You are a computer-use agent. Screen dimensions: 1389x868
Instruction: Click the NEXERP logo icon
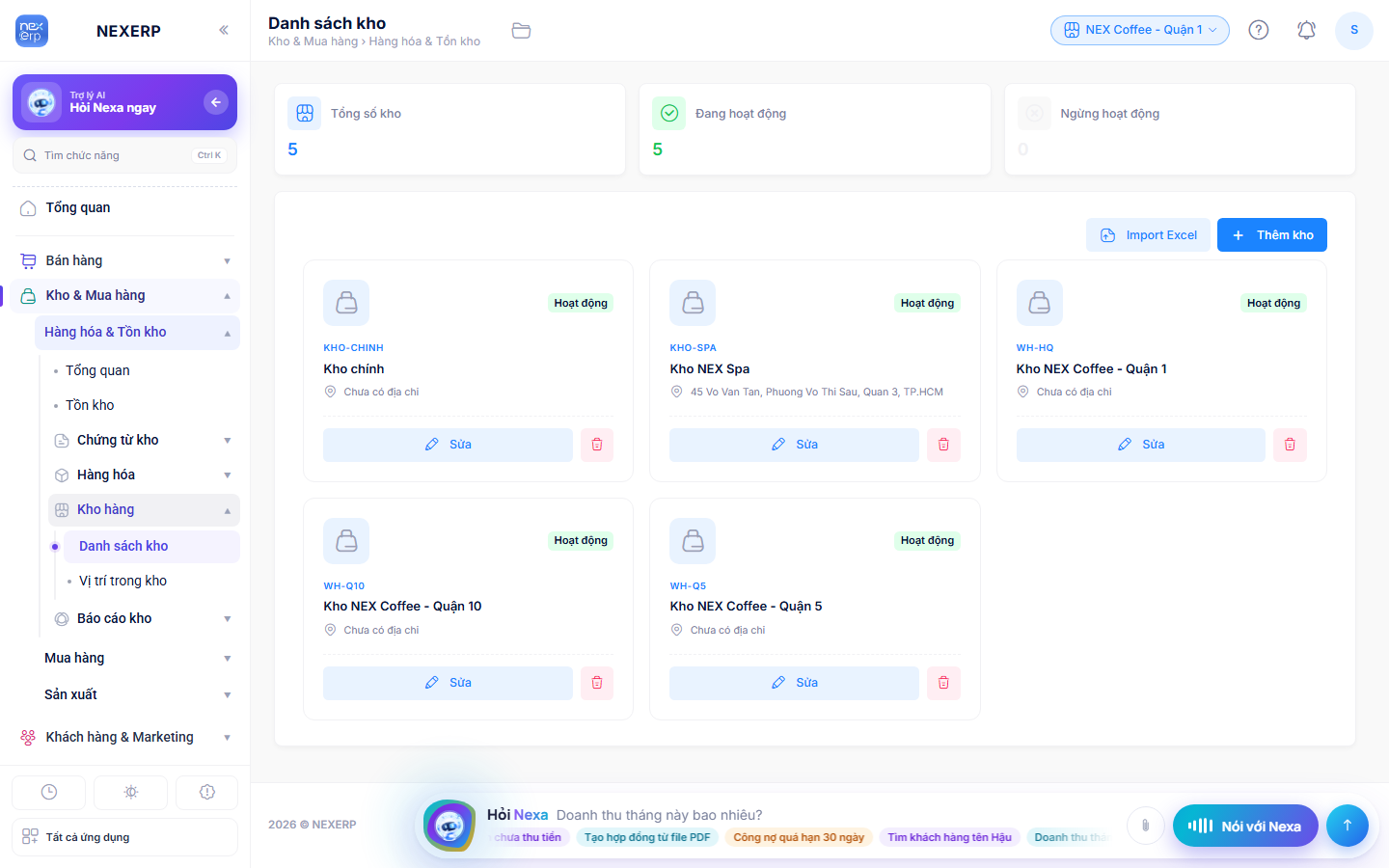32,31
